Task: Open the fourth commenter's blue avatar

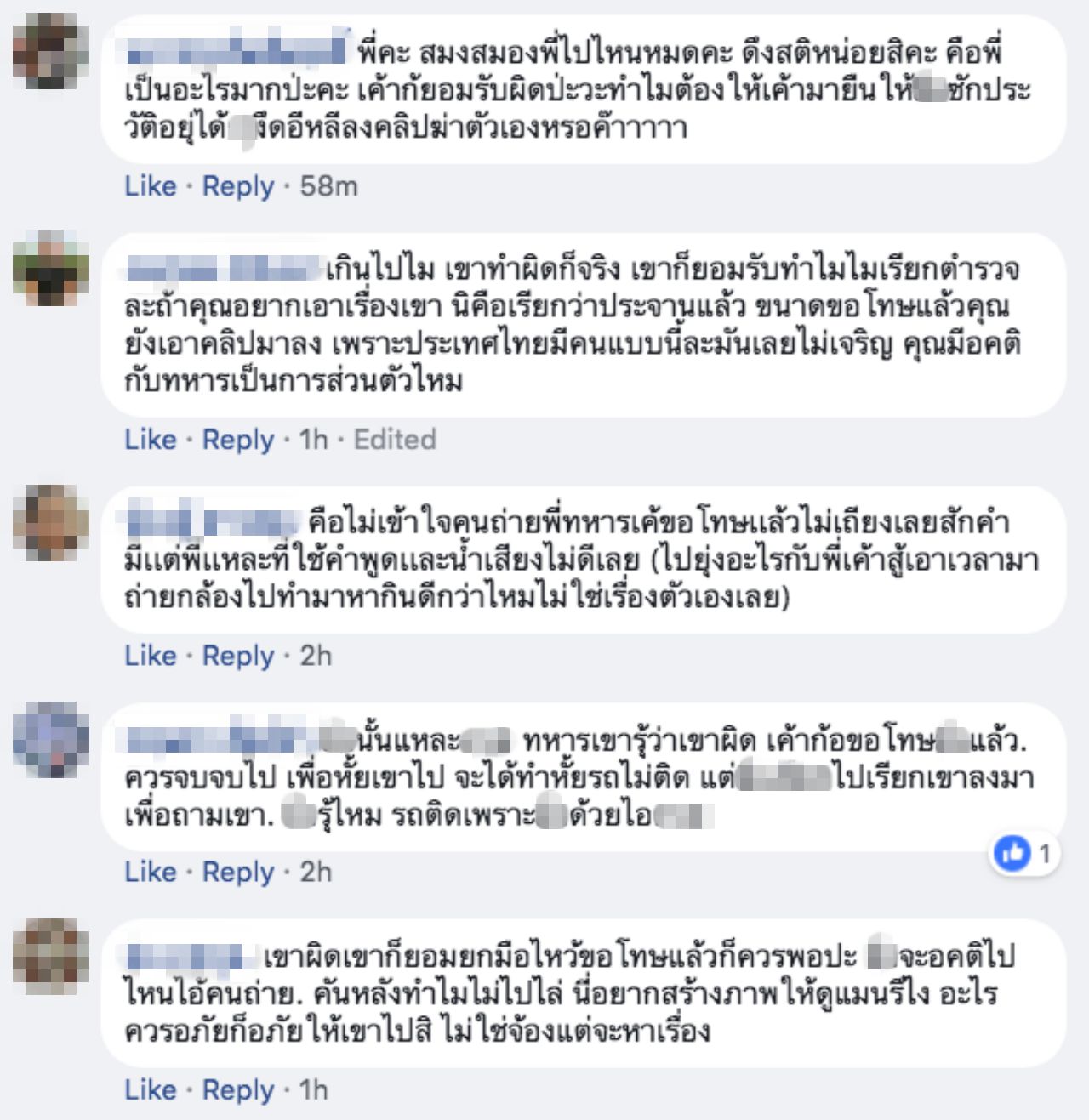Action: 50,739
